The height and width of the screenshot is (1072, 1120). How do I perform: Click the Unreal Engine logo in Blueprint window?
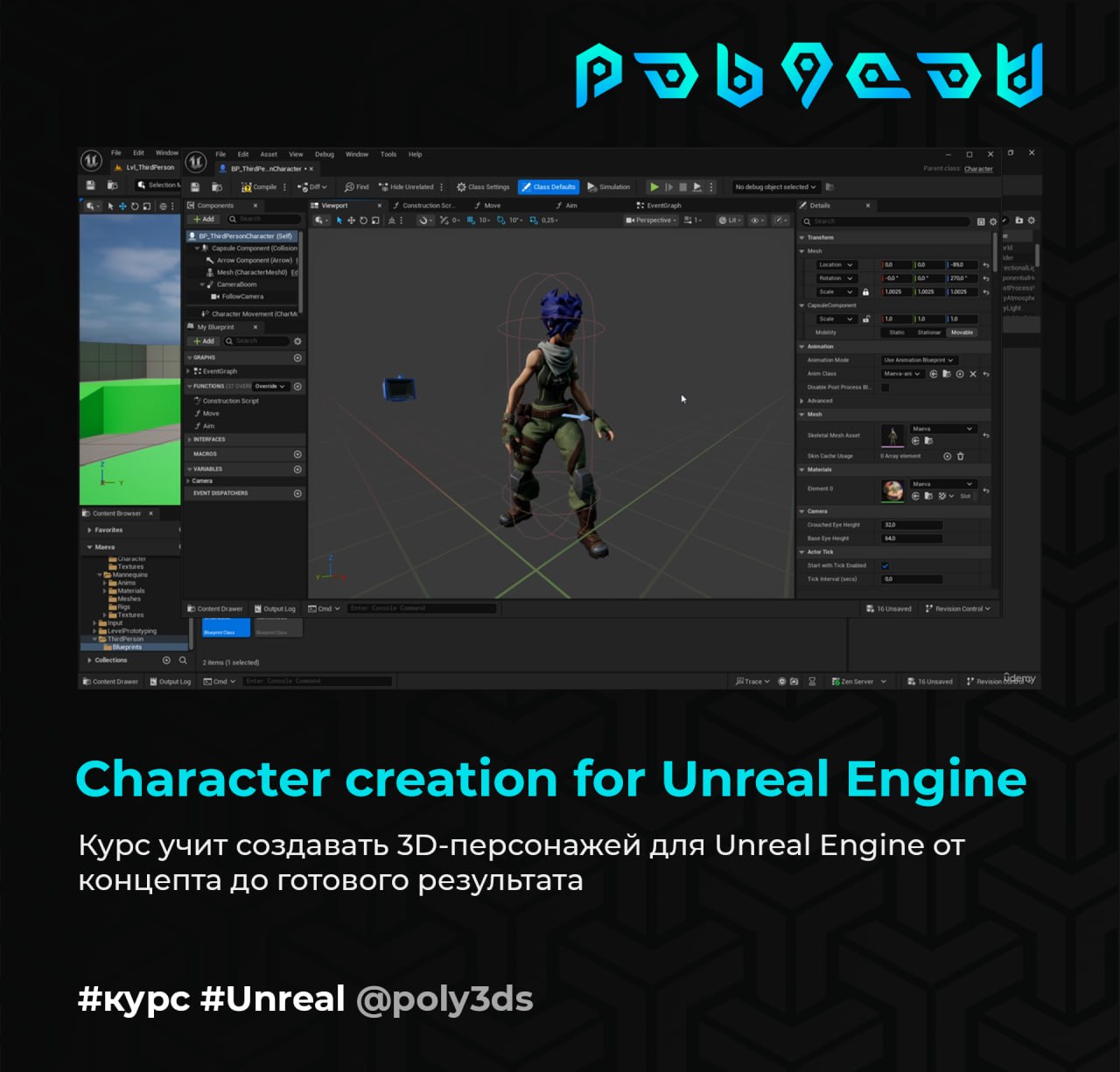(196, 161)
